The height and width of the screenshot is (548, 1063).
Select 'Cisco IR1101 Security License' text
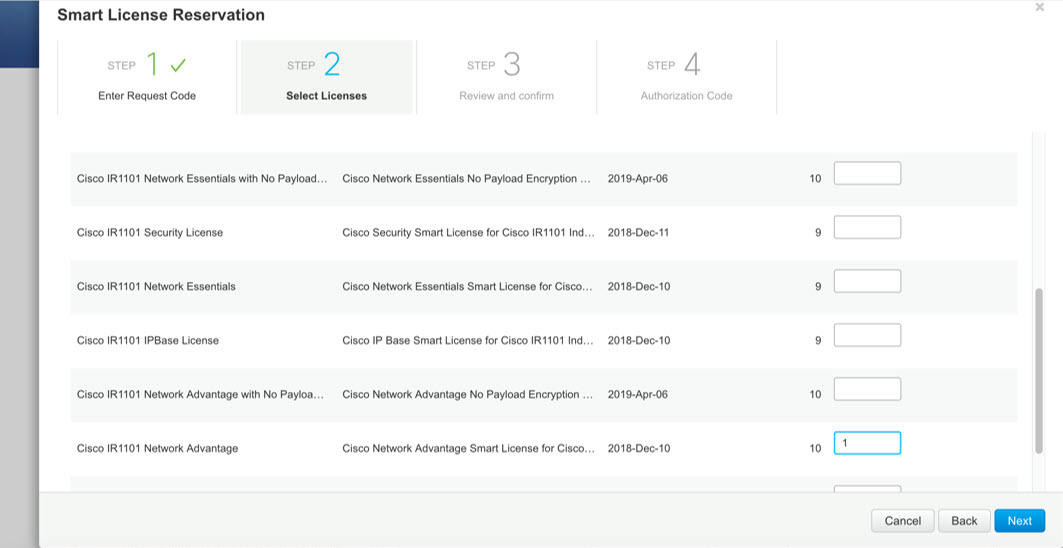[x=150, y=233]
